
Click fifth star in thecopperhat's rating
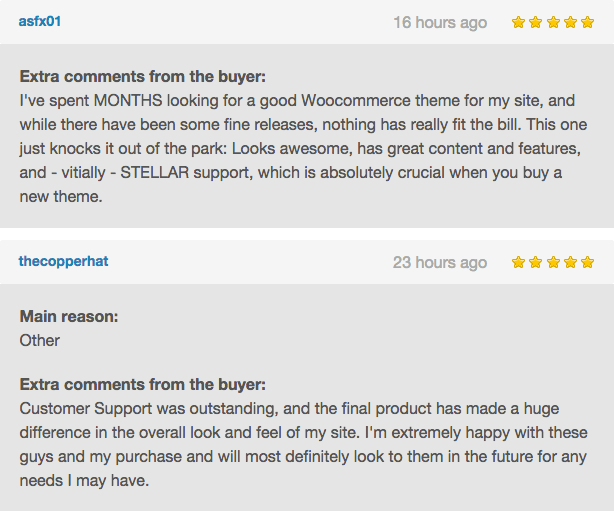tap(587, 262)
